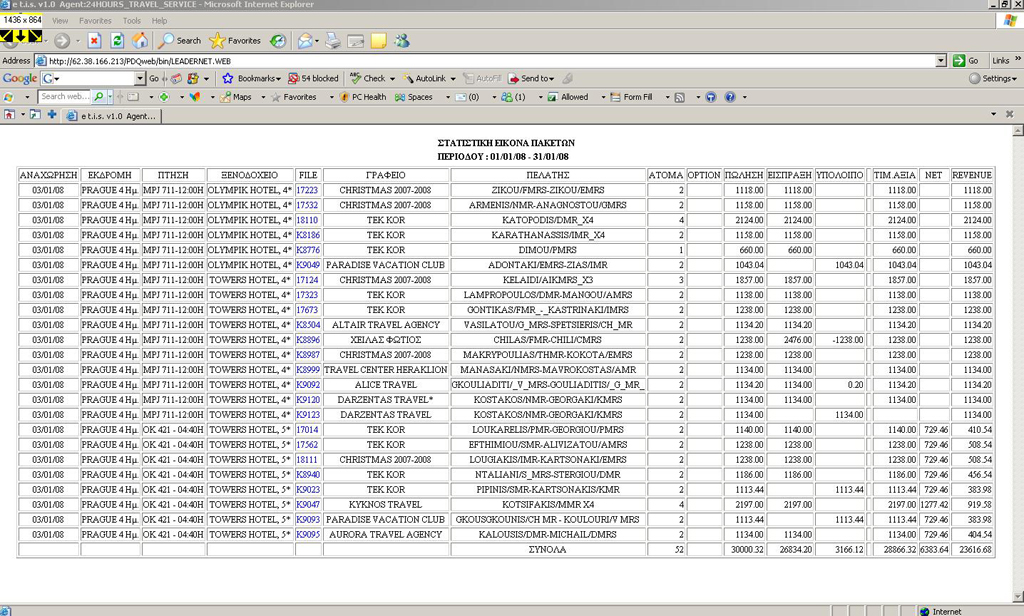Close the current tab with the X
Viewport: 1024px width, 616px height.
click(1010, 114)
